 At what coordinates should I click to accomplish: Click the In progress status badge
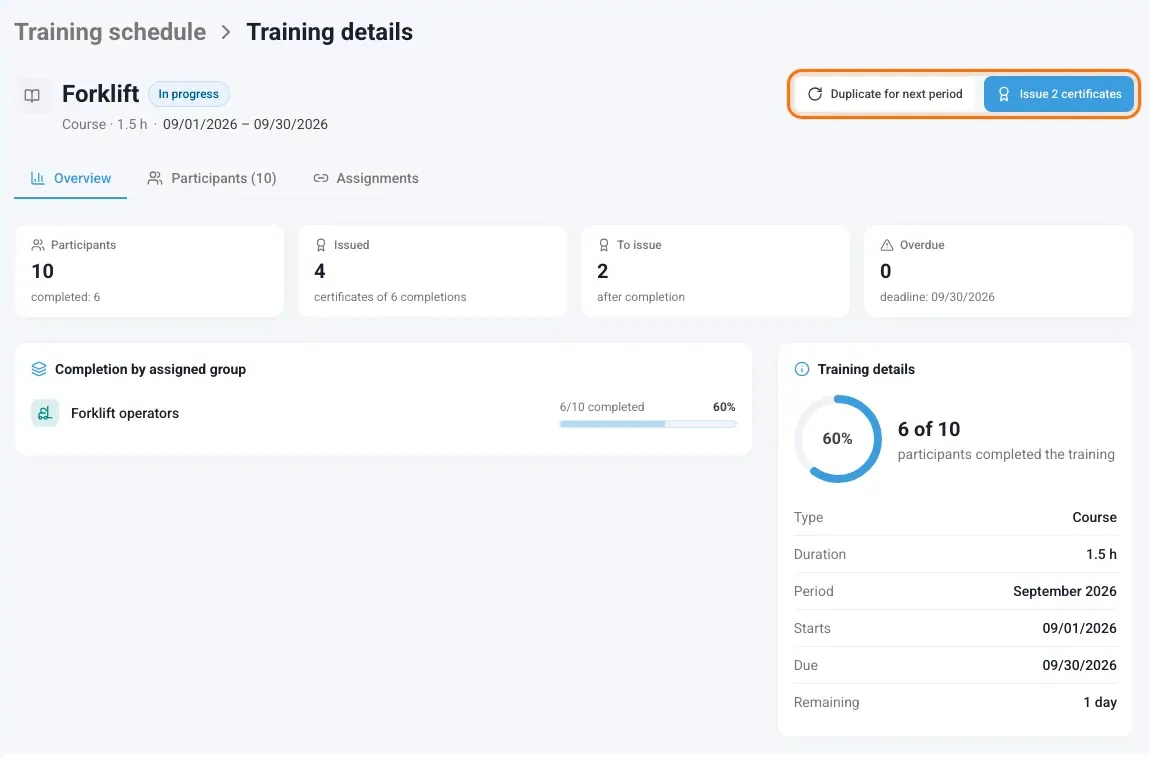tap(188, 94)
